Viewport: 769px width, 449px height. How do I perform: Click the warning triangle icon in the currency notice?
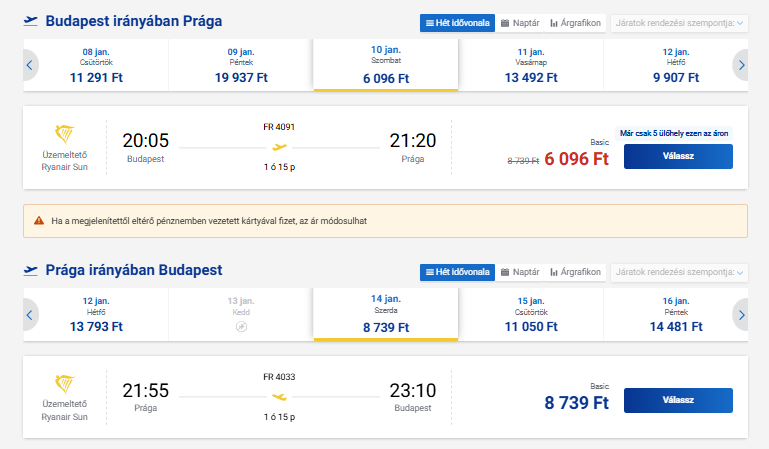38,220
